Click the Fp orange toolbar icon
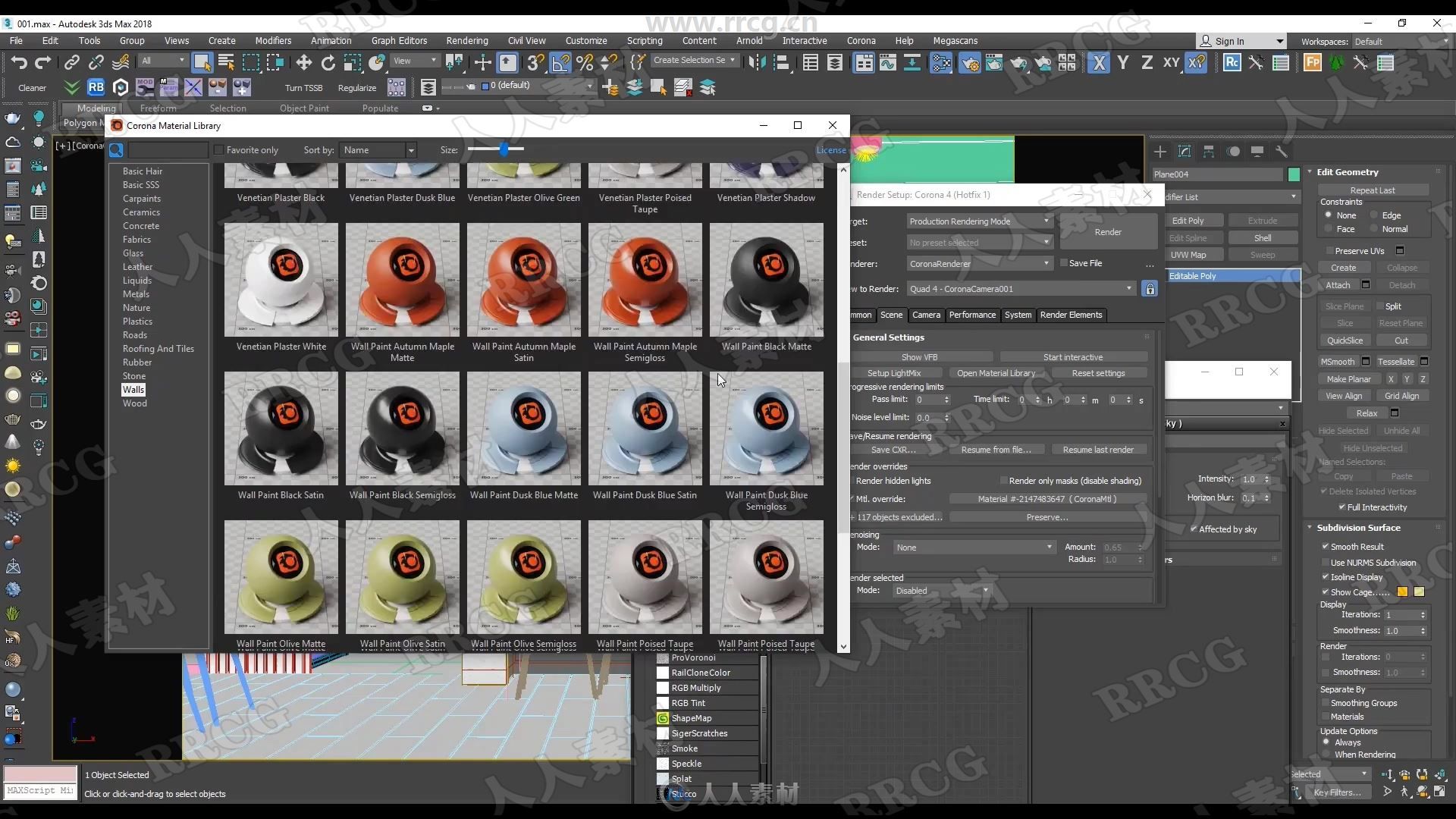1456x819 pixels. click(x=1313, y=62)
